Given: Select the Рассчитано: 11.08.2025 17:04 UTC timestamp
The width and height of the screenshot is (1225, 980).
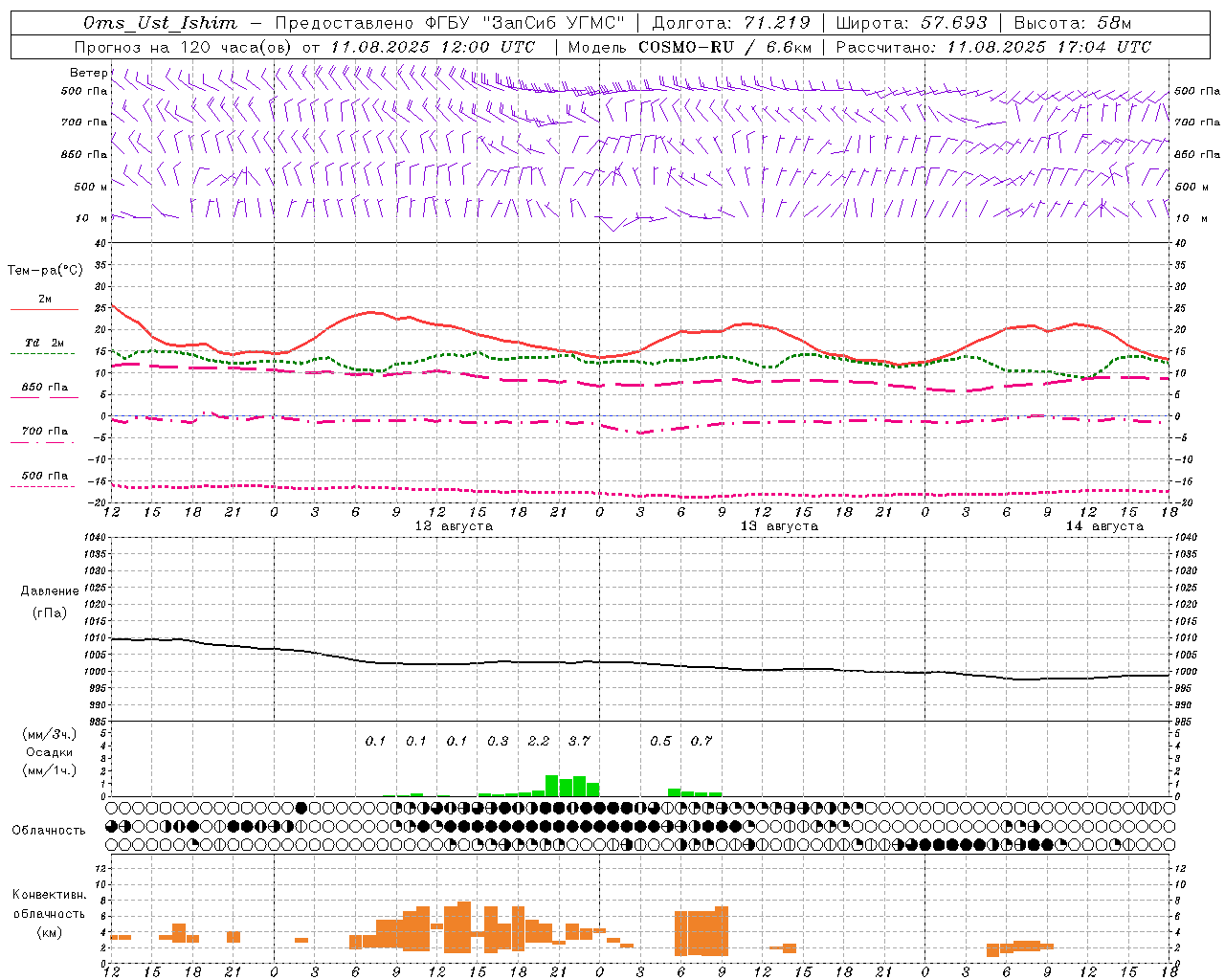Looking at the screenshot, I should point(993,47).
